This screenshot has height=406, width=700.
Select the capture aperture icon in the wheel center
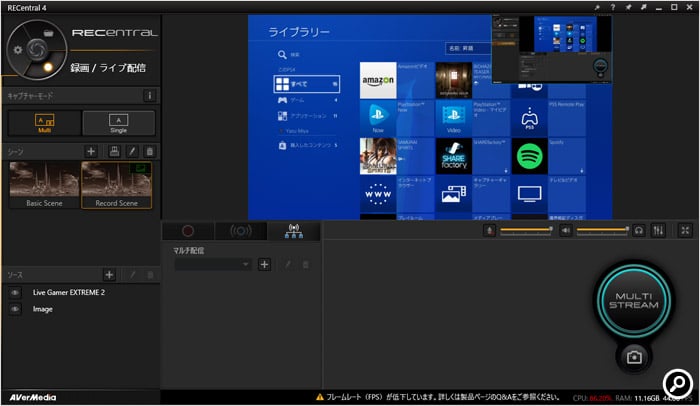tap(37, 49)
